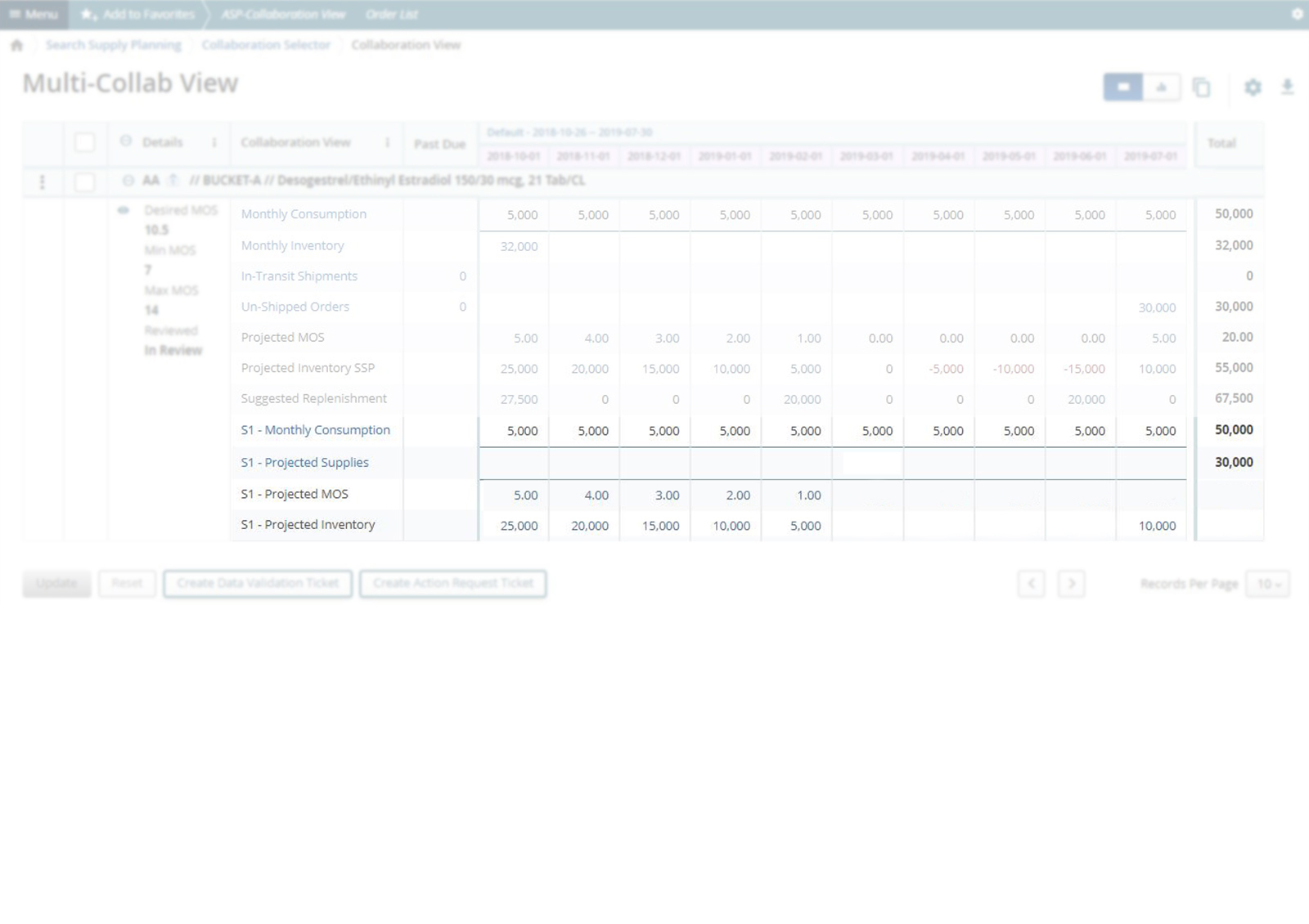Go to the next page arrow
Screen dimensions: 1309x924
pyautogui.click(x=1071, y=584)
